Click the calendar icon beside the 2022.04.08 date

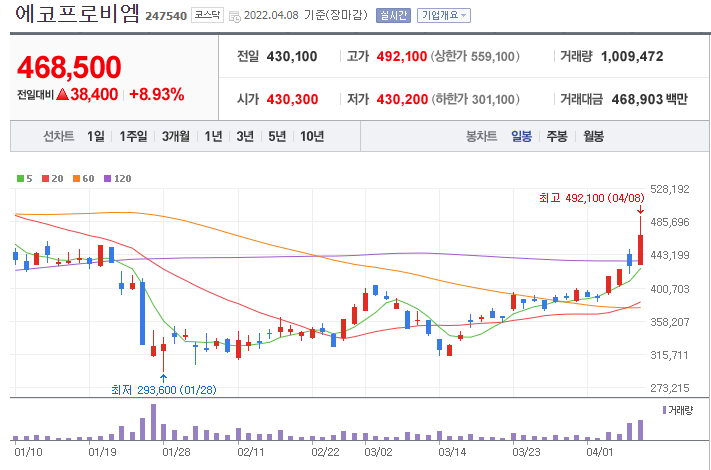[234, 17]
